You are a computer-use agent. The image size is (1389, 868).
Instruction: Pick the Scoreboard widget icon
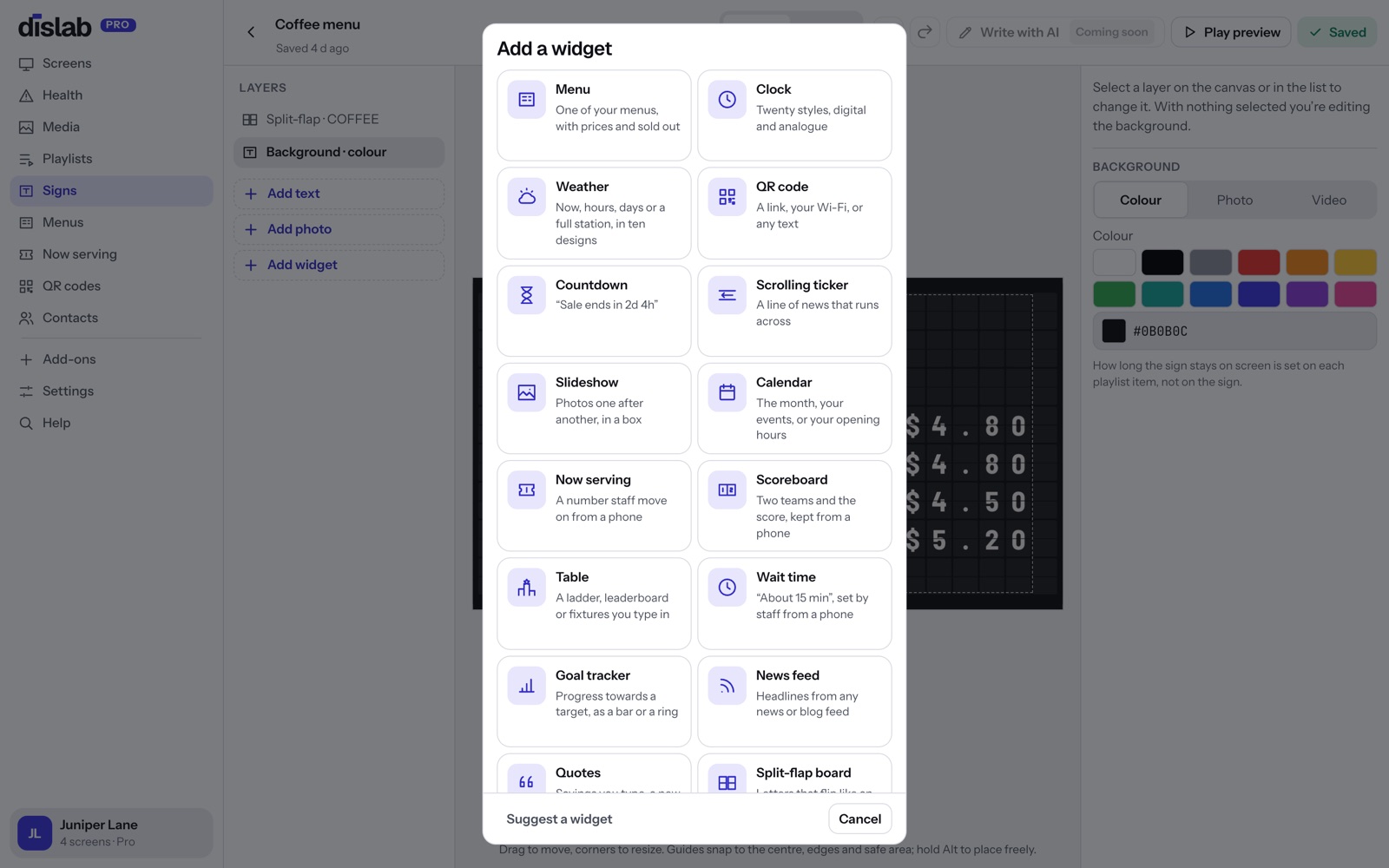coord(727,490)
